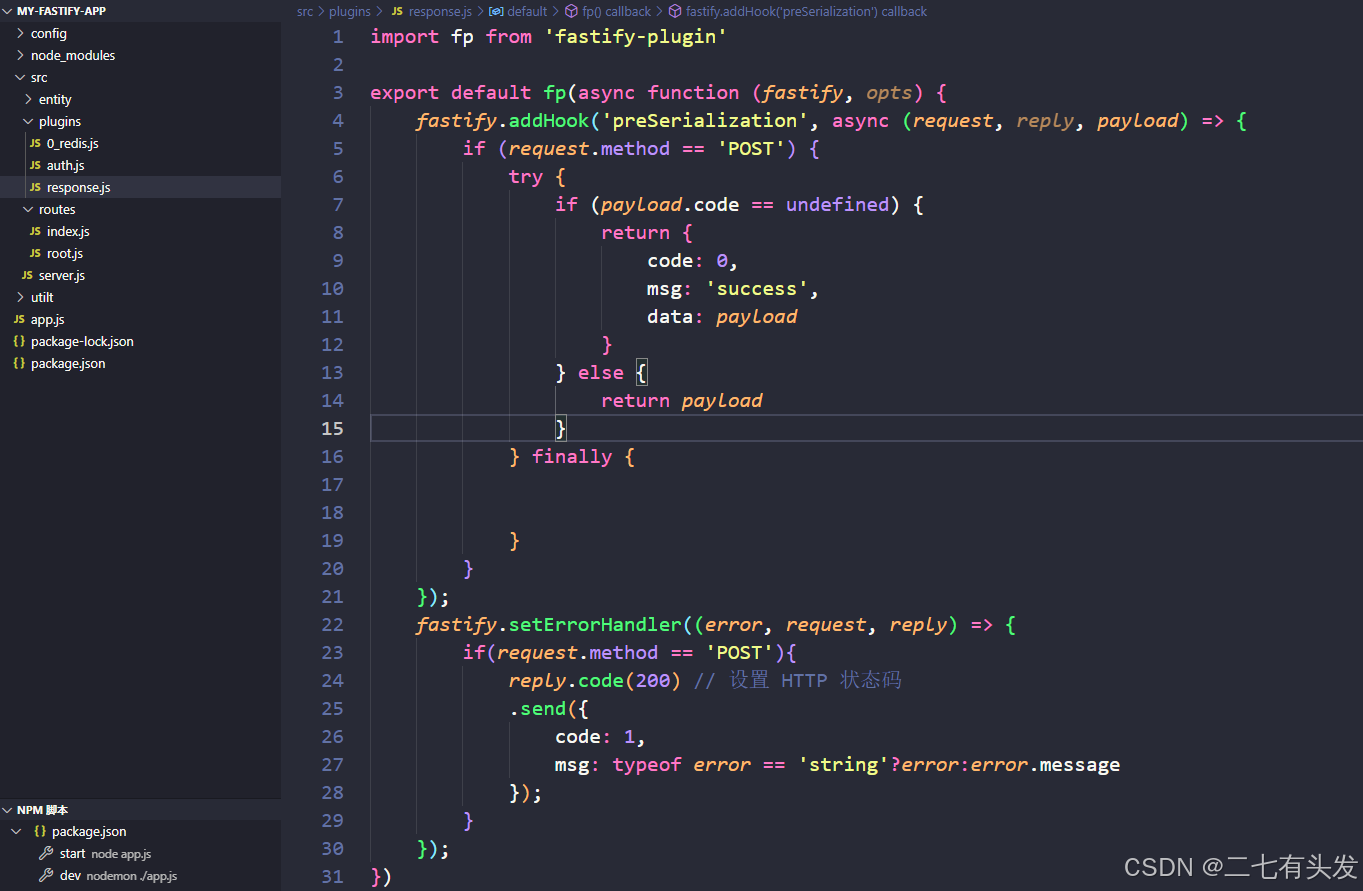This screenshot has height=891, width=1363.
Task: Click the 'finally' keyword on line 16
Action: tap(572, 457)
